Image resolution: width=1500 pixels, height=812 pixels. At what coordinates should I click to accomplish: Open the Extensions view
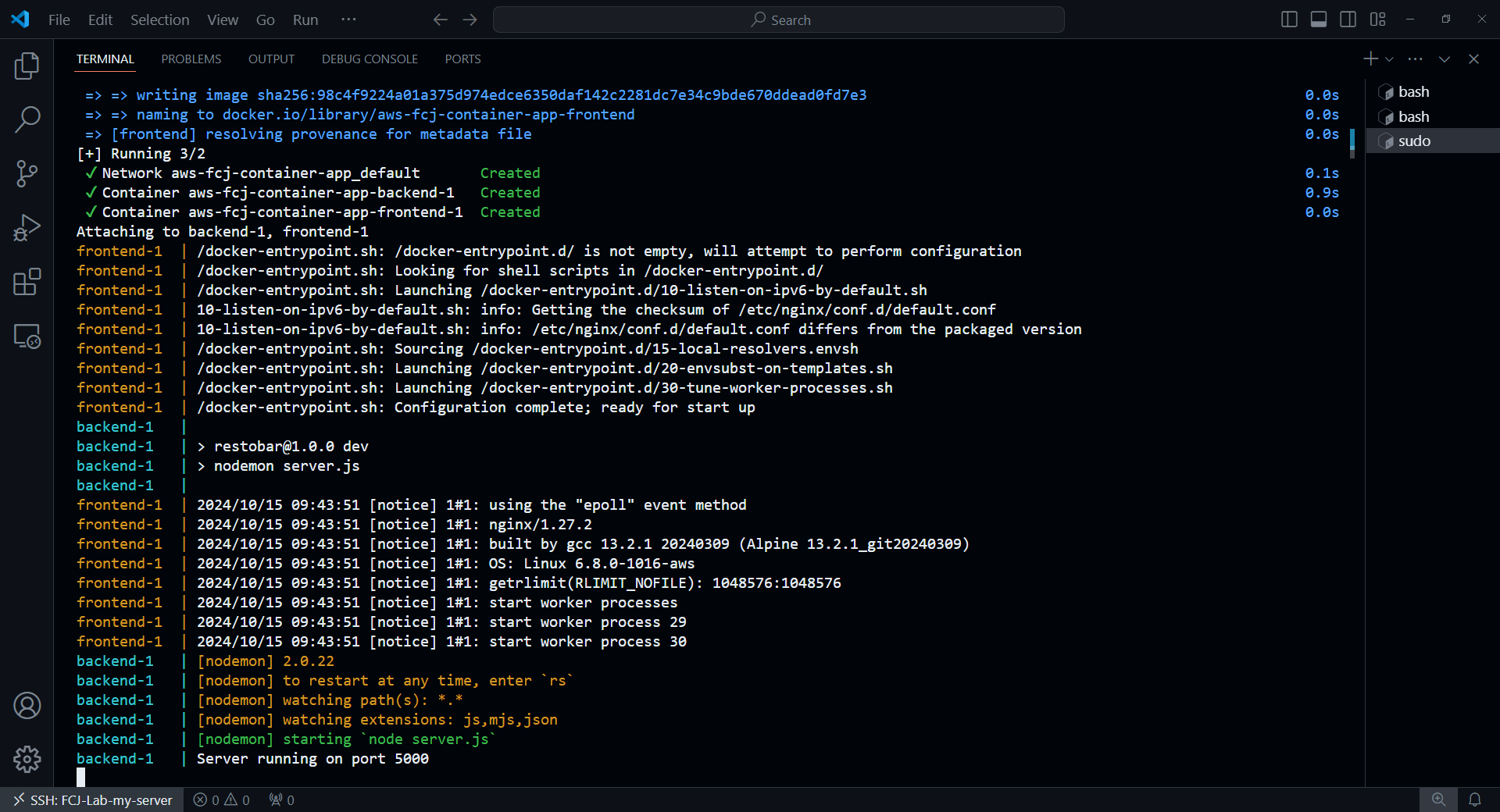[x=27, y=282]
